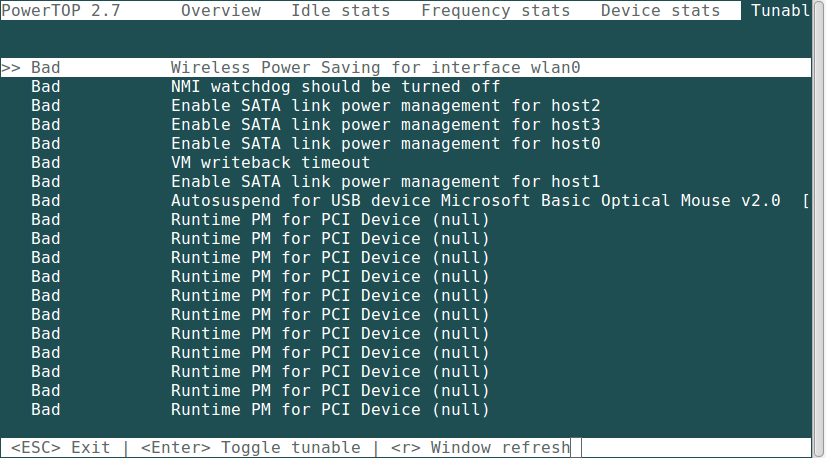Click the partially visible Tunables tab
The image size is (826, 458).
coord(787,11)
